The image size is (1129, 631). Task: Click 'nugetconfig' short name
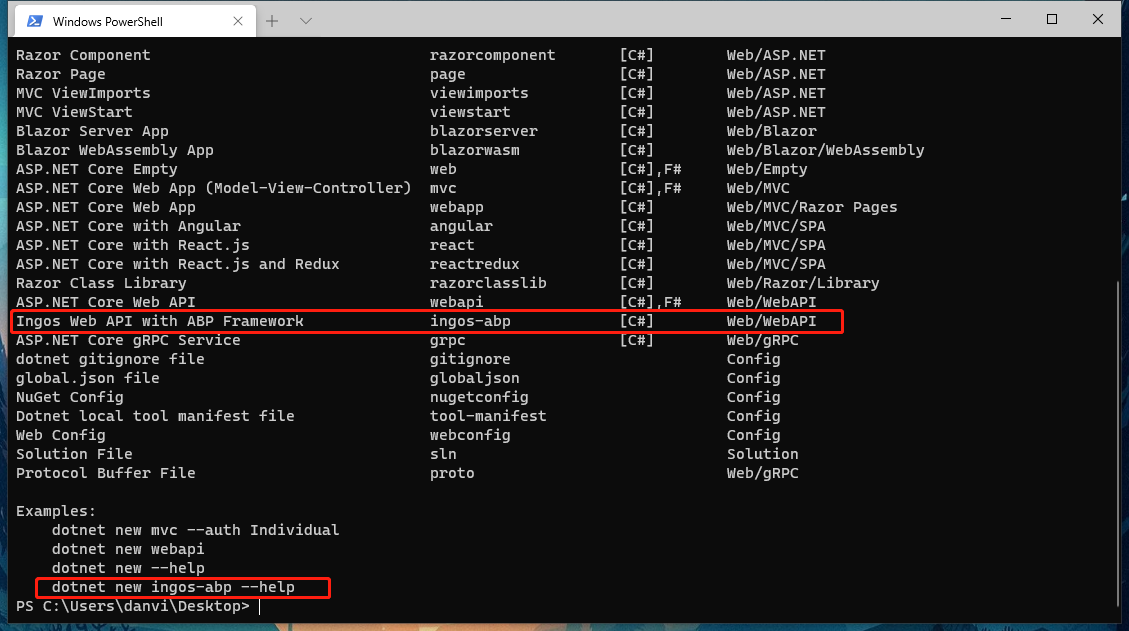point(480,397)
